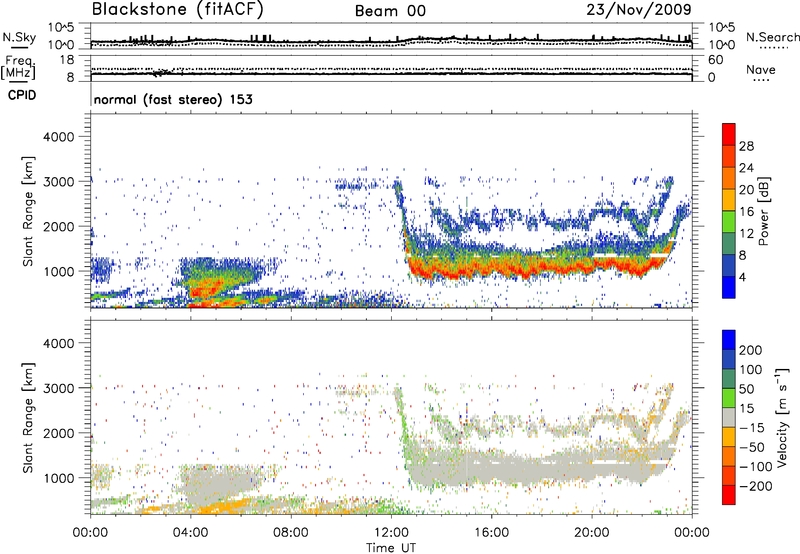
Task: Click the 'N.Sky' legend label
Action: (19, 37)
